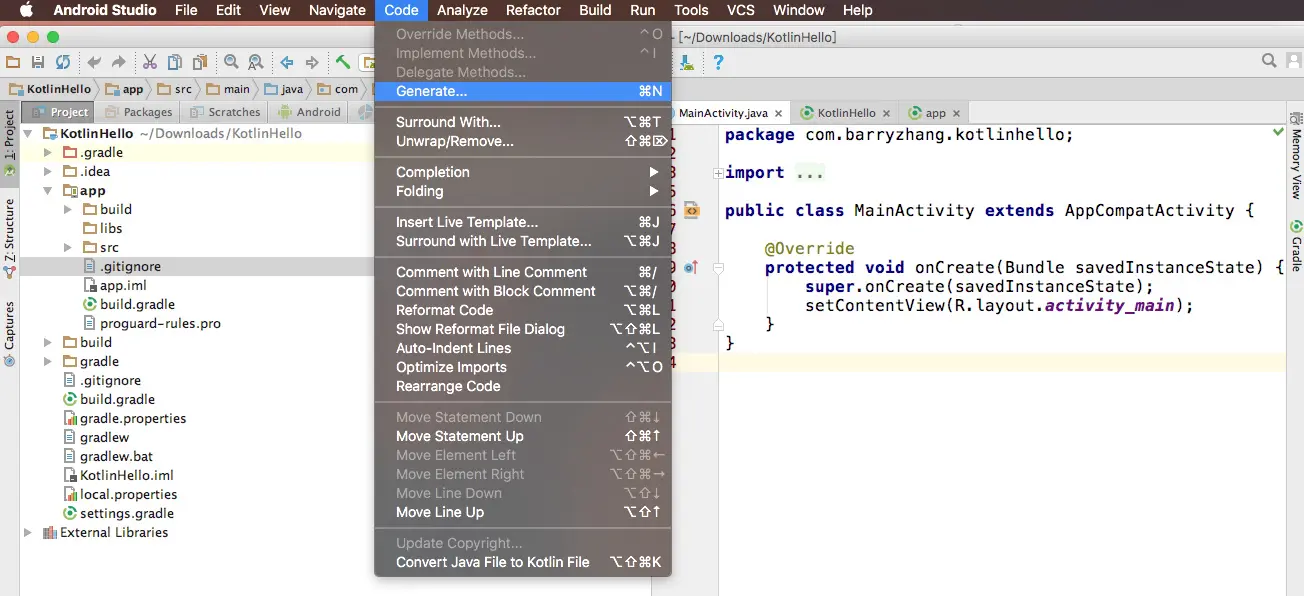
Task: Click the src breadcrumb in navigation bar
Action: pyautogui.click(x=175, y=89)
